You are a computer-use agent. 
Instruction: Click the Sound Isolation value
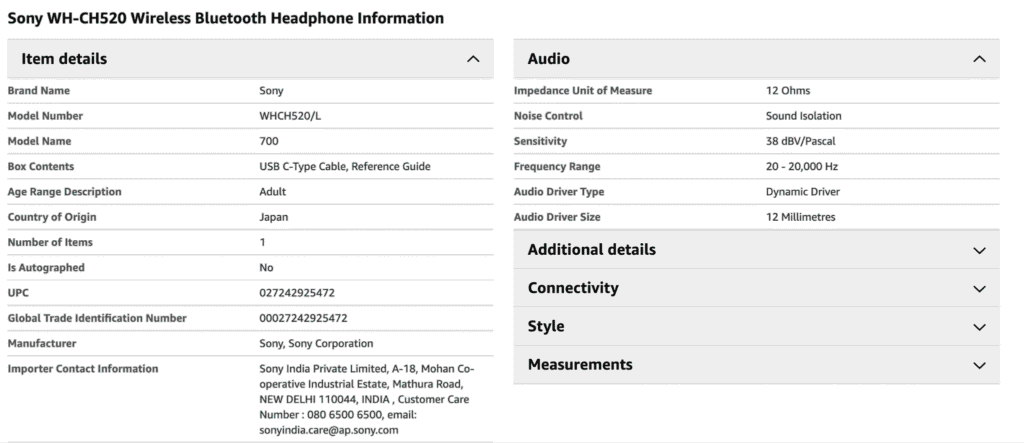[x=803, y=116]
